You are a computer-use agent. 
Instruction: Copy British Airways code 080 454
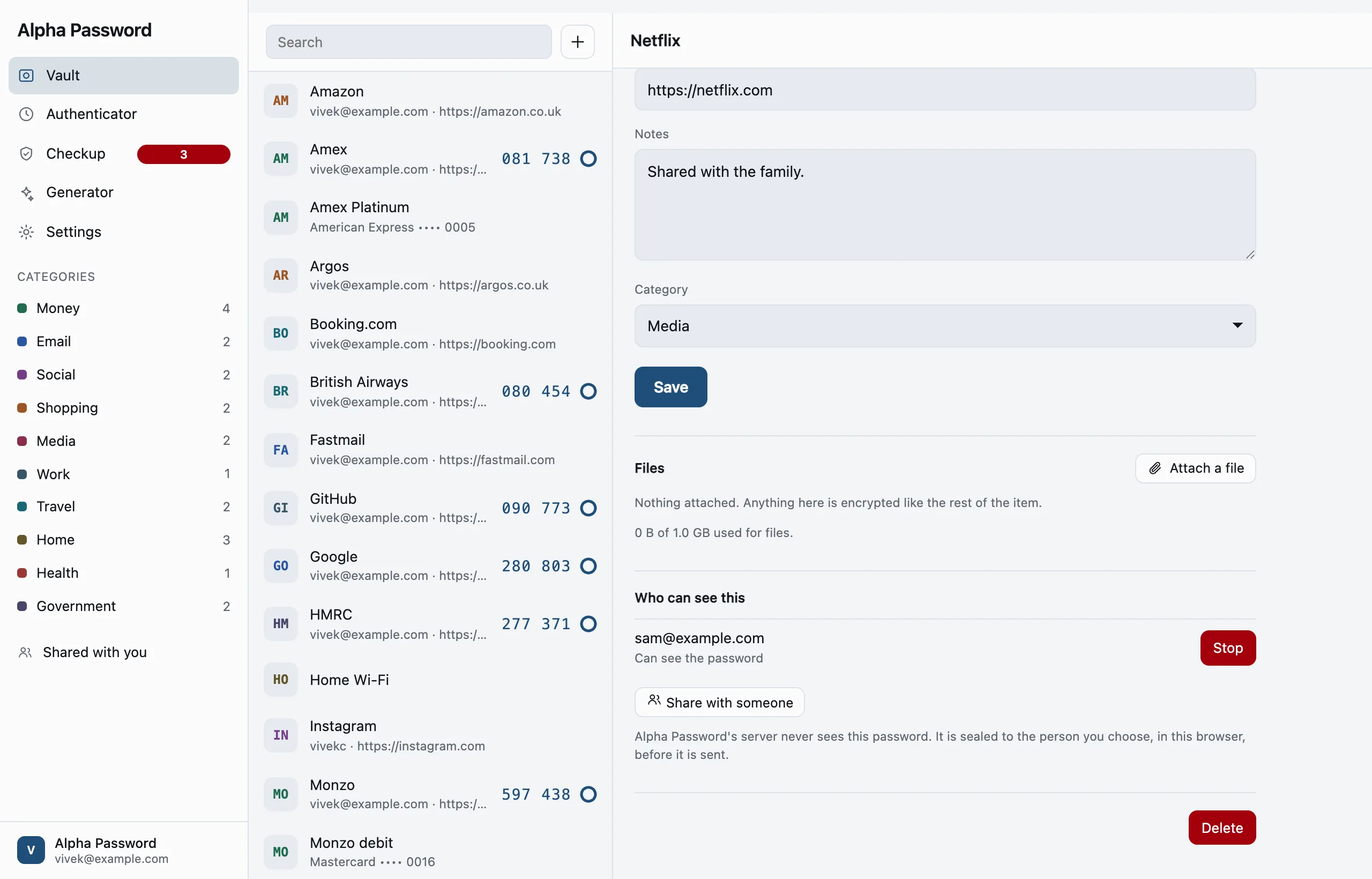[x=536, y=392]
